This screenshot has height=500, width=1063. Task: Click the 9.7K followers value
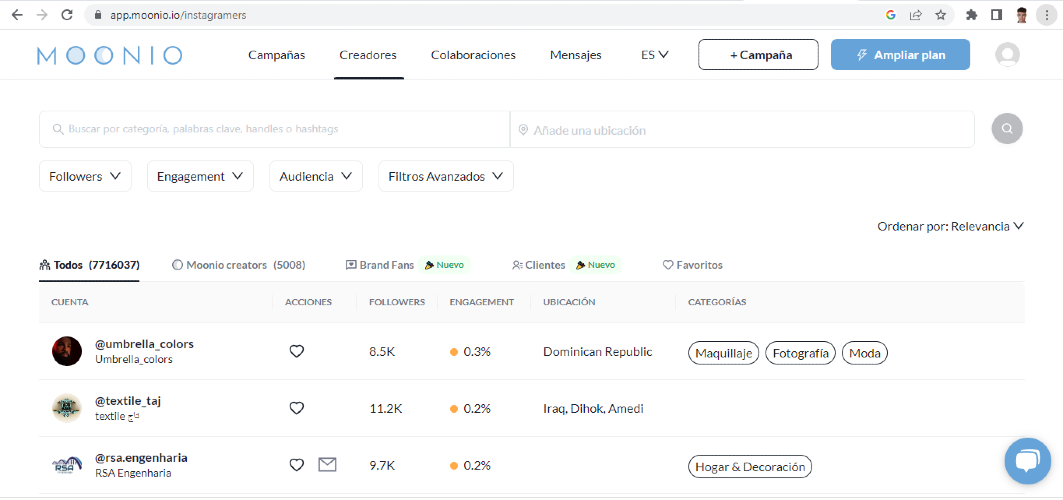[x=382, y=465]
